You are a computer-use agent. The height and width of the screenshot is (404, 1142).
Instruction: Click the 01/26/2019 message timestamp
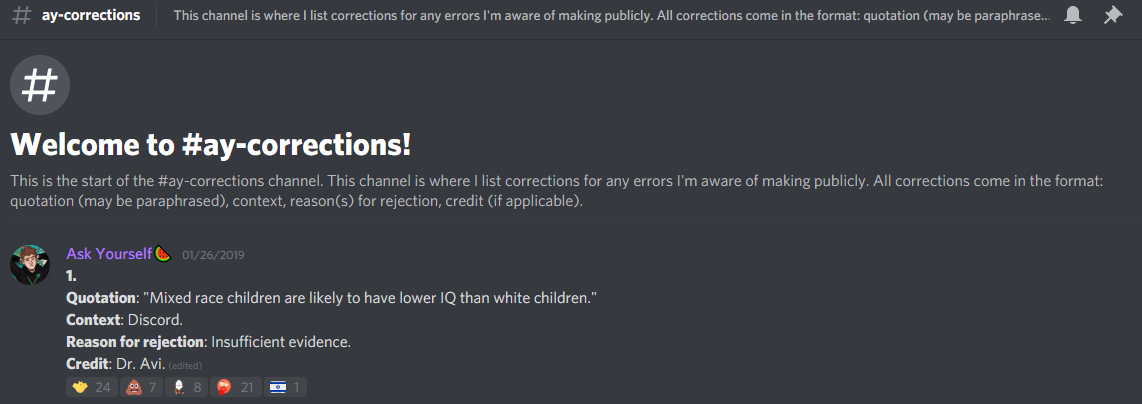[213, 255]
